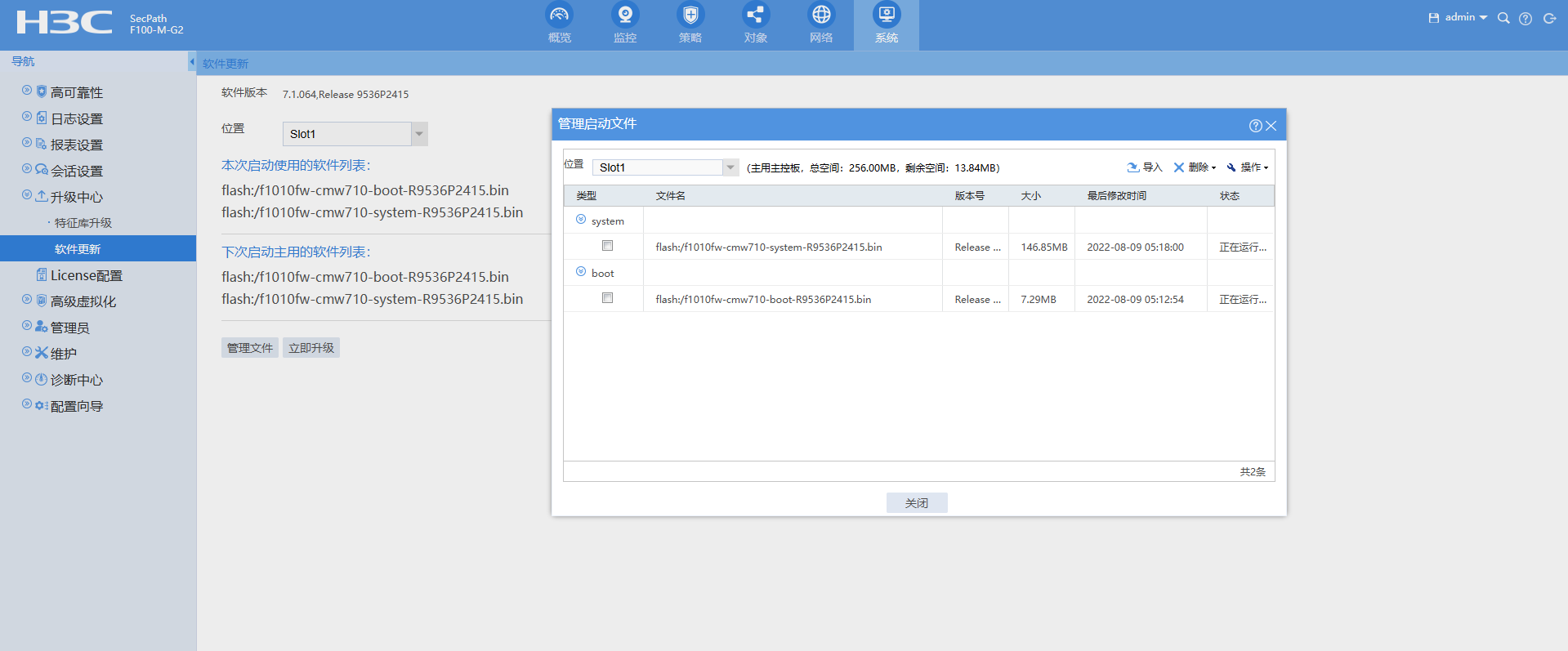Click the search magnifier icon in header

click(1503, 18)
